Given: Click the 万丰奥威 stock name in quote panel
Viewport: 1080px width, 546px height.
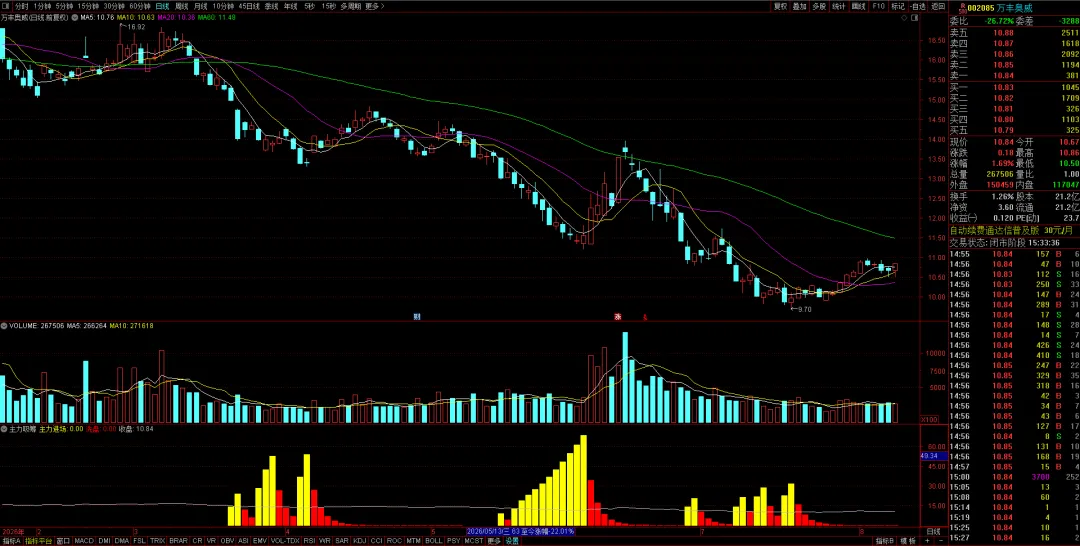Looking at the screenshot, I should pos(1015,8).
